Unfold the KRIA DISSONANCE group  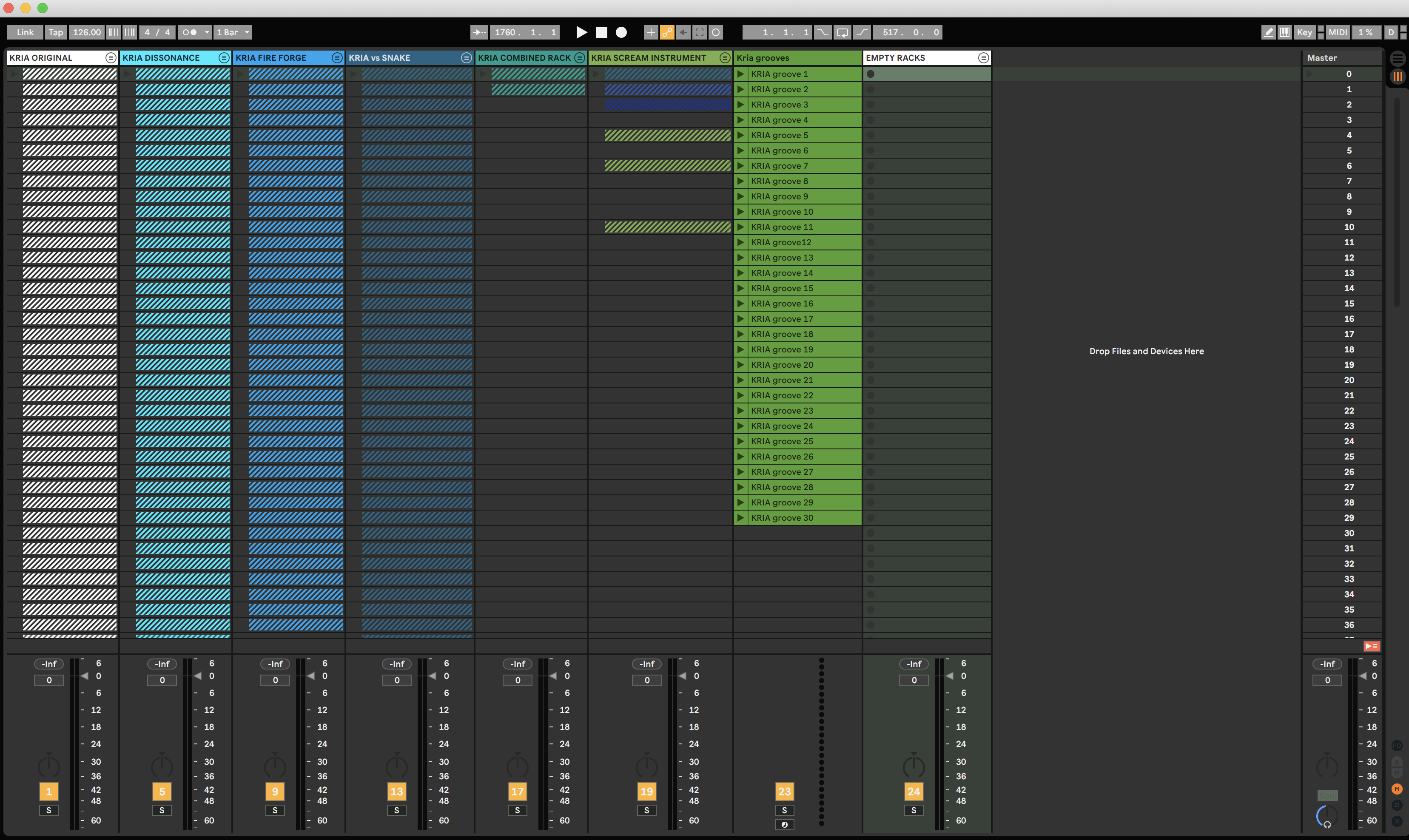pos(224,58)
